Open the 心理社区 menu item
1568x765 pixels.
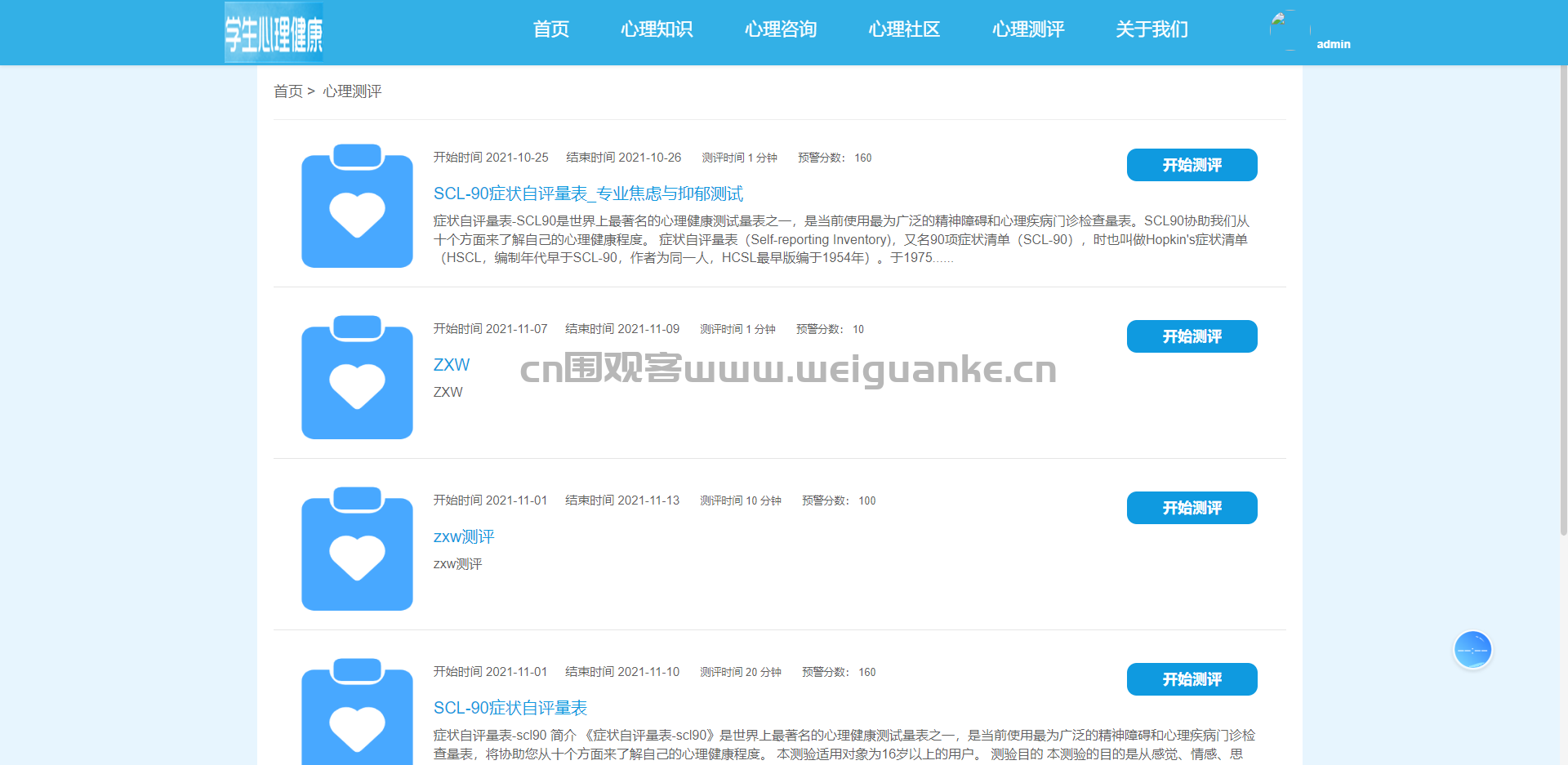point(904,29)
